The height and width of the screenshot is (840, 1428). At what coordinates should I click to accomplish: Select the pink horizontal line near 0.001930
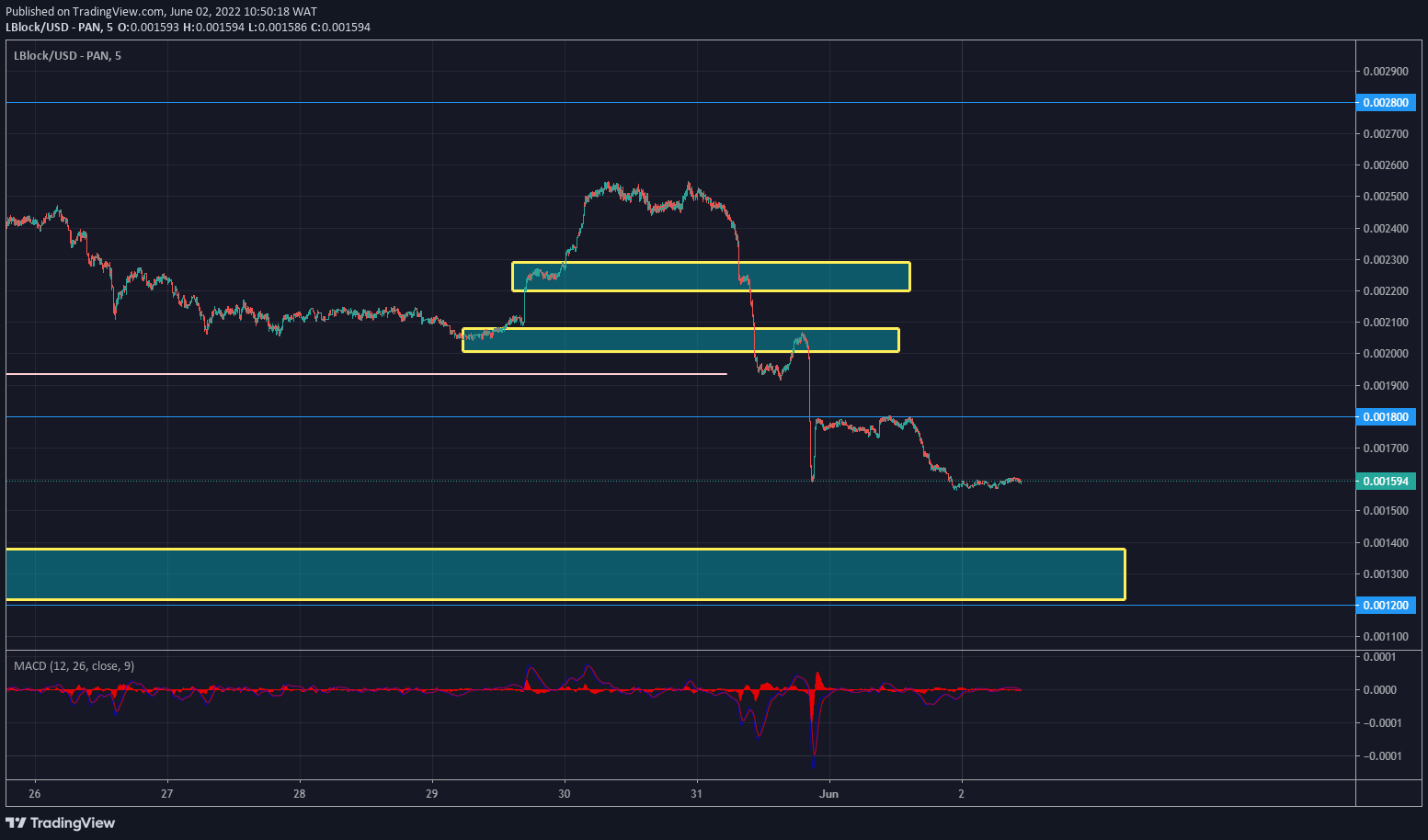366,374
